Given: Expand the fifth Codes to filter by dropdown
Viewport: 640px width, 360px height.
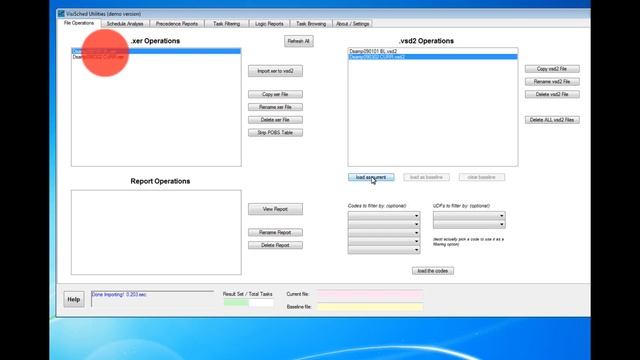Looking at the screenshot, I should click(x=416, y=250).
